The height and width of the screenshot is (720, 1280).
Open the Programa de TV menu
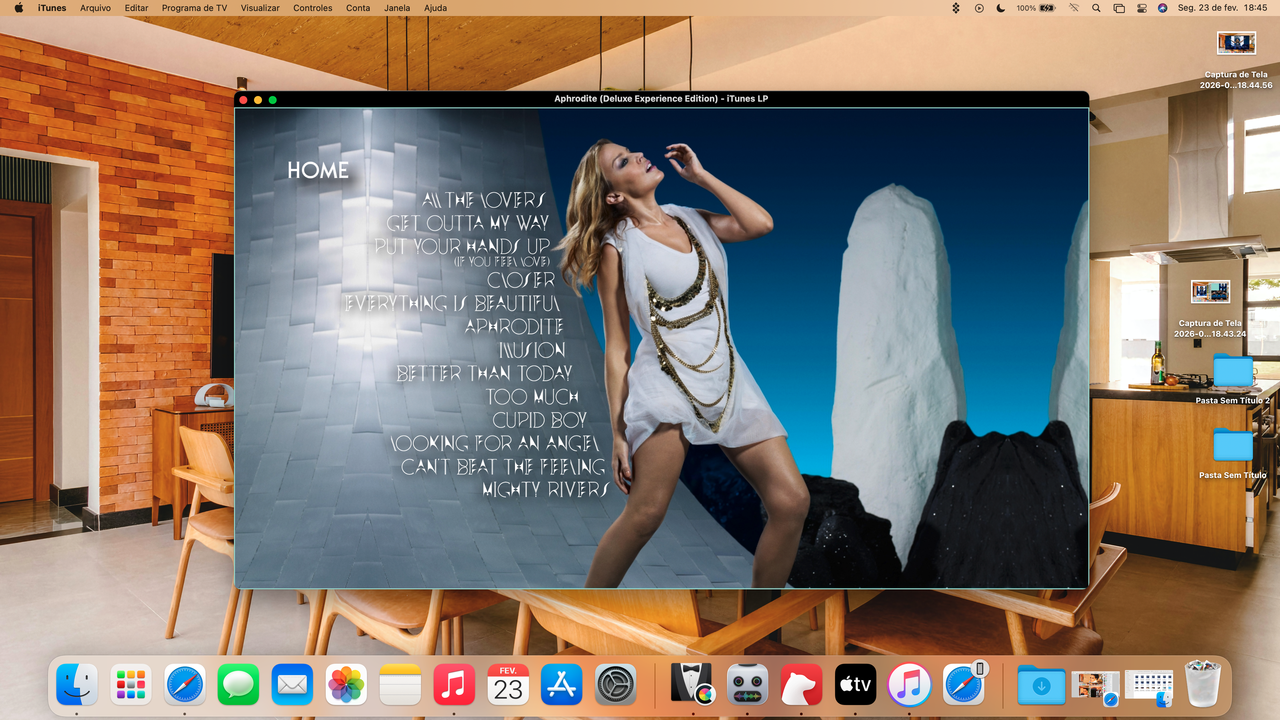(x=194, y=8)
